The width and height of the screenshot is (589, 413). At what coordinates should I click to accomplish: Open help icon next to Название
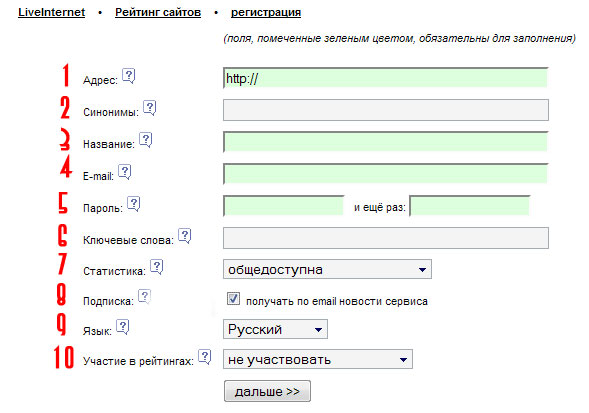pos(145,140)
